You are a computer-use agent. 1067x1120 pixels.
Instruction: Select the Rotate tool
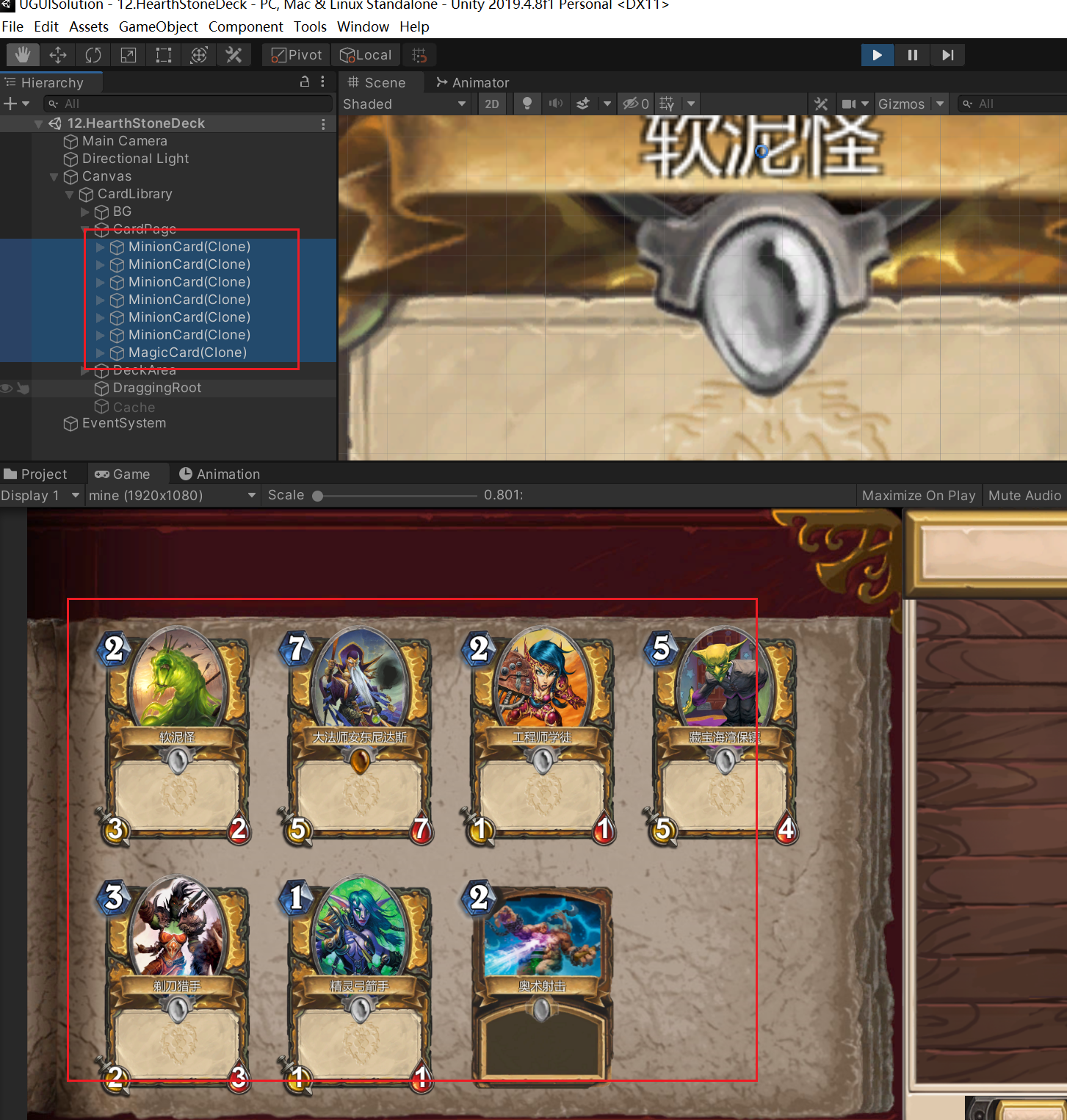[93, 55]
